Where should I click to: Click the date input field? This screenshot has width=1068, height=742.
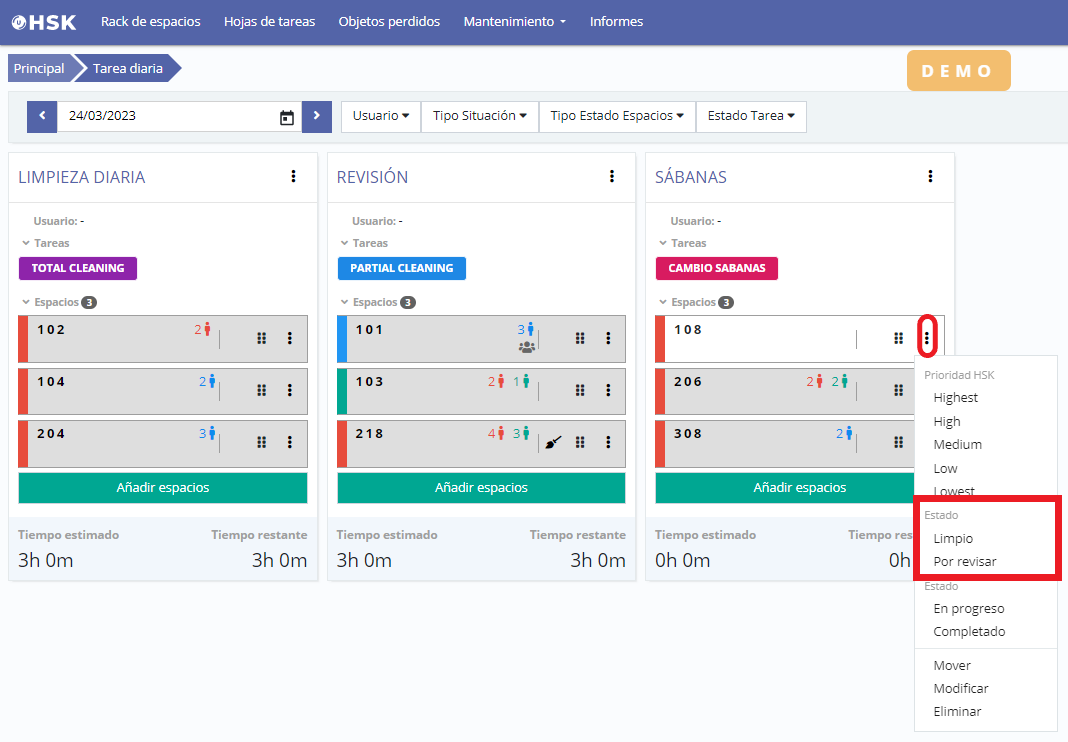pos(165,116)
